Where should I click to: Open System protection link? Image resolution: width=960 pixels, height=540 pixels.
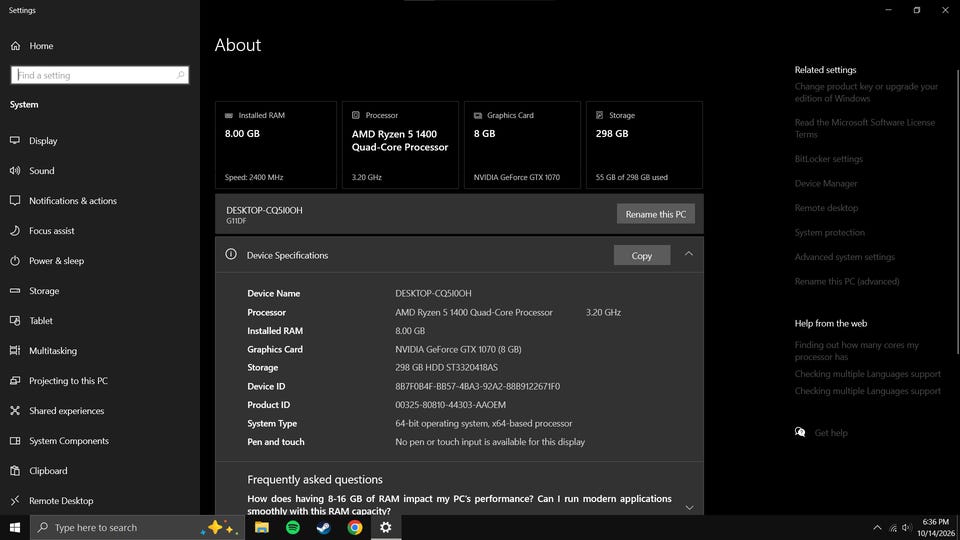tap(830, 232)
